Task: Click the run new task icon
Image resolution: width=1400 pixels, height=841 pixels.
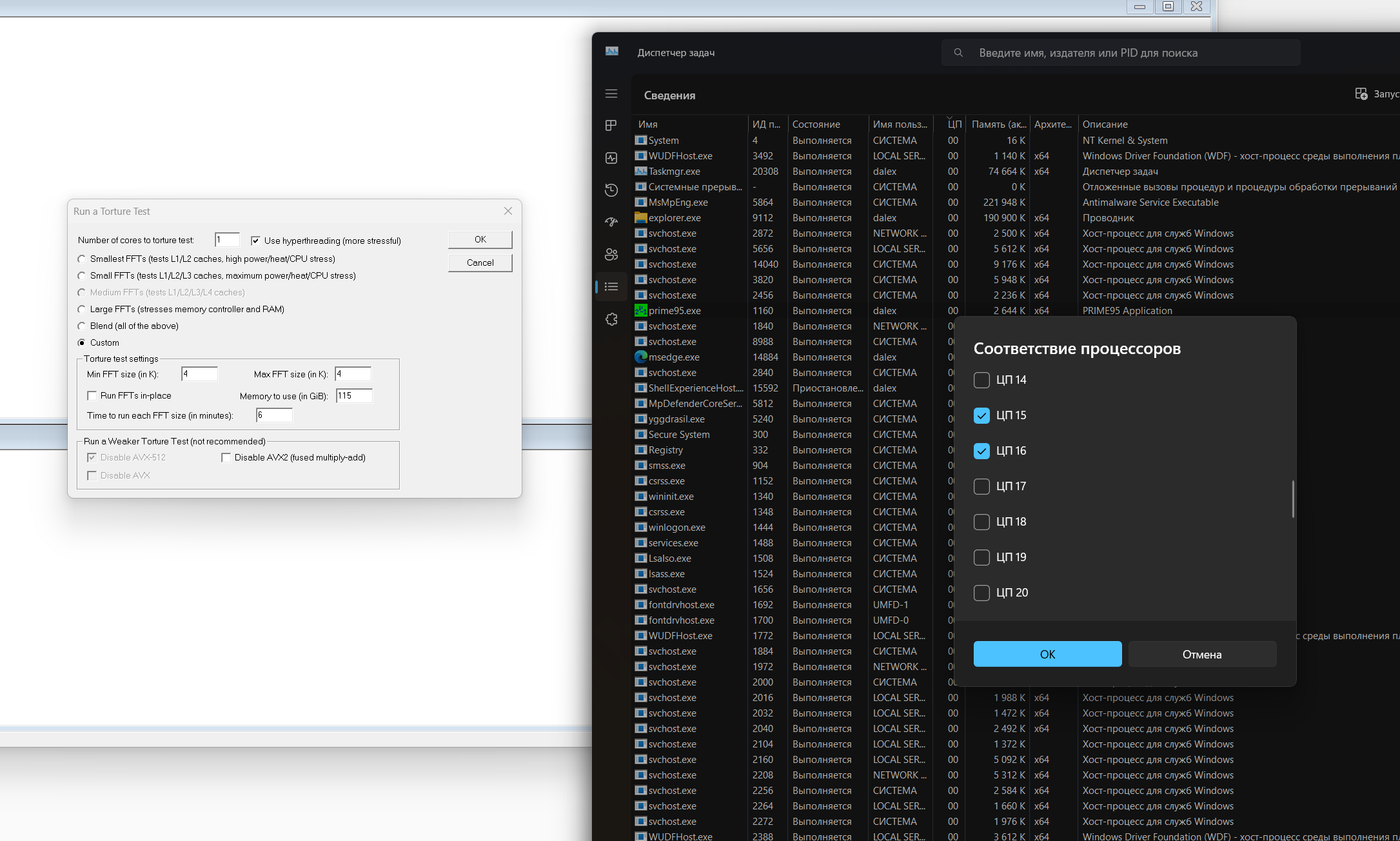Action: 1361,94
